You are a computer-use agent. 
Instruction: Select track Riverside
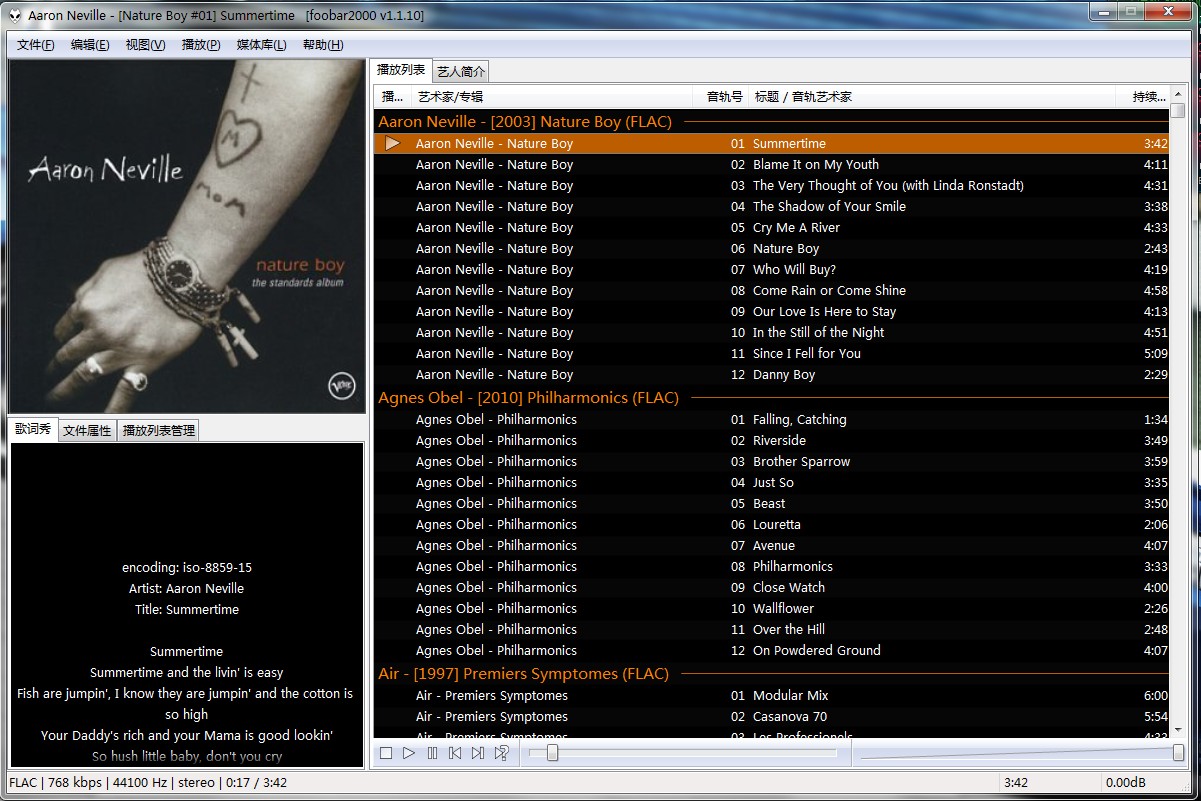pyautogui.click(x=772, y=441)
